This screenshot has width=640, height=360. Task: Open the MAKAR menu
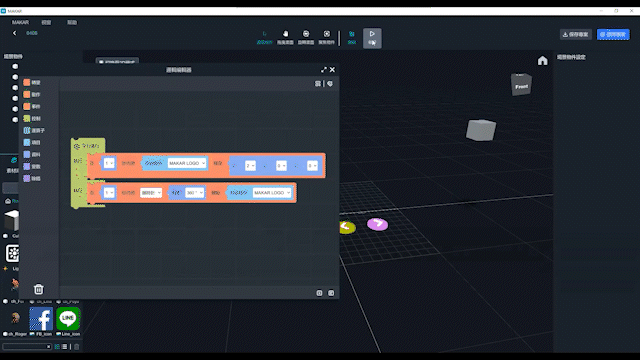pos(20,22)
